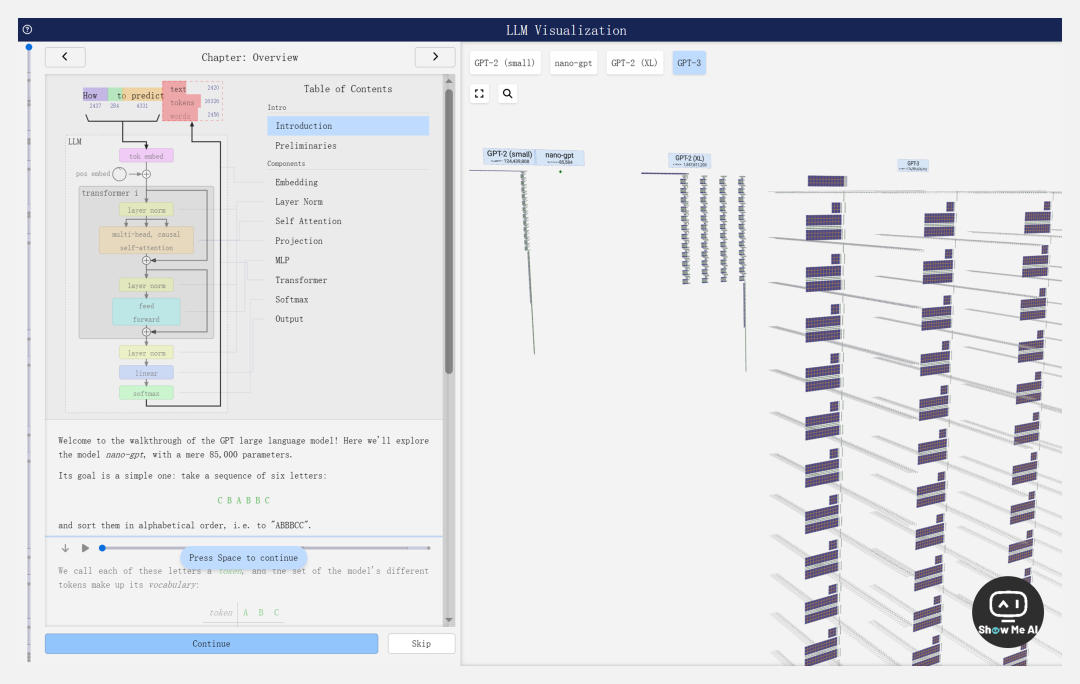Select the GPT-3 model button
This screenshot has height=684, width=1080.
click(x=689, y=63)
